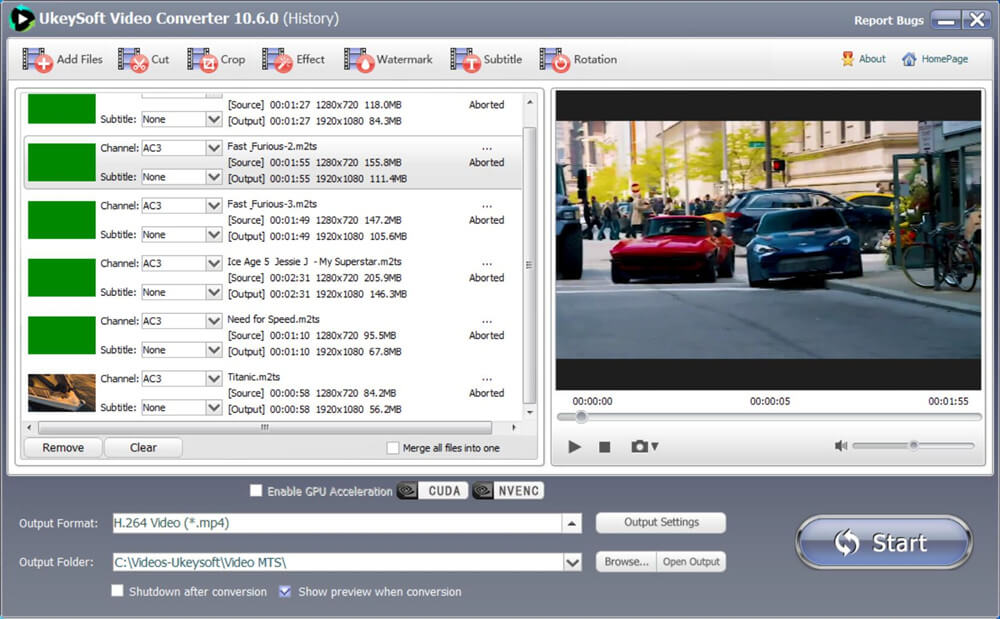The image size is (1000, 619).
Task: Visit the HomePage link
Action: [934, 59]
